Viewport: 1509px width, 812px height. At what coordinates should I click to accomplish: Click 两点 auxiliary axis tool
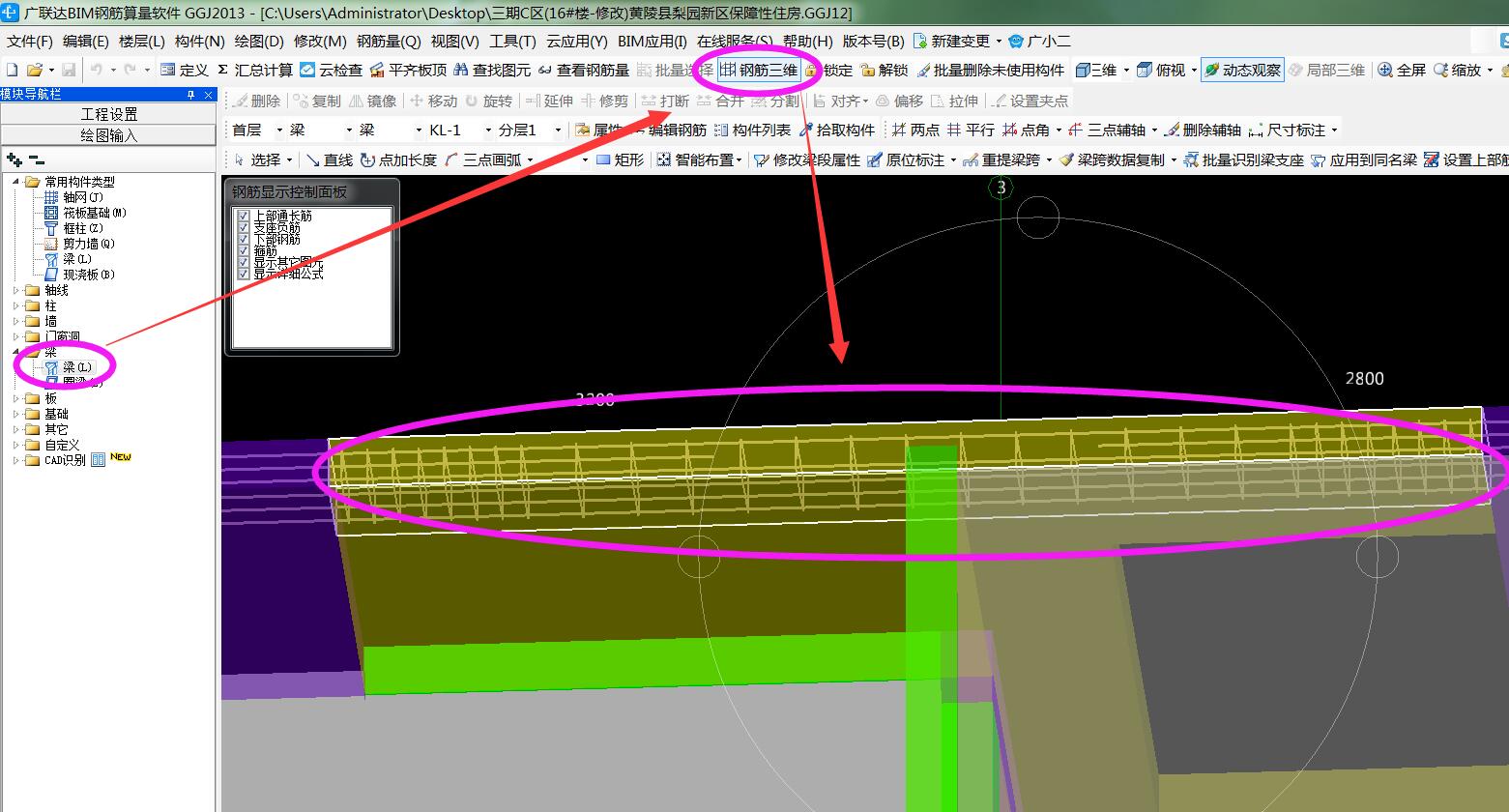tap(915, 130)
